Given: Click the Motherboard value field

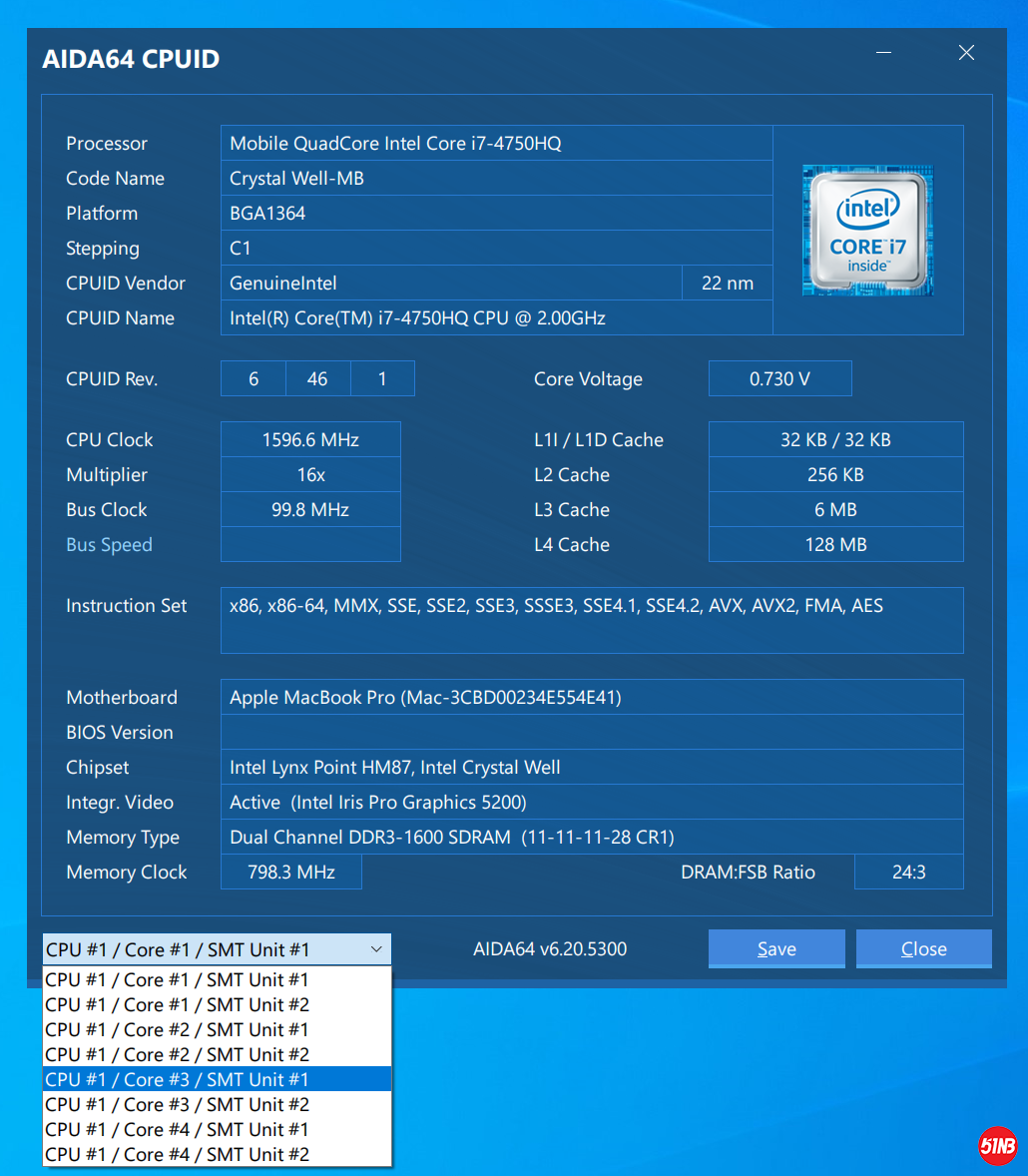Looking at the screenshot, I should pos(591,698).
